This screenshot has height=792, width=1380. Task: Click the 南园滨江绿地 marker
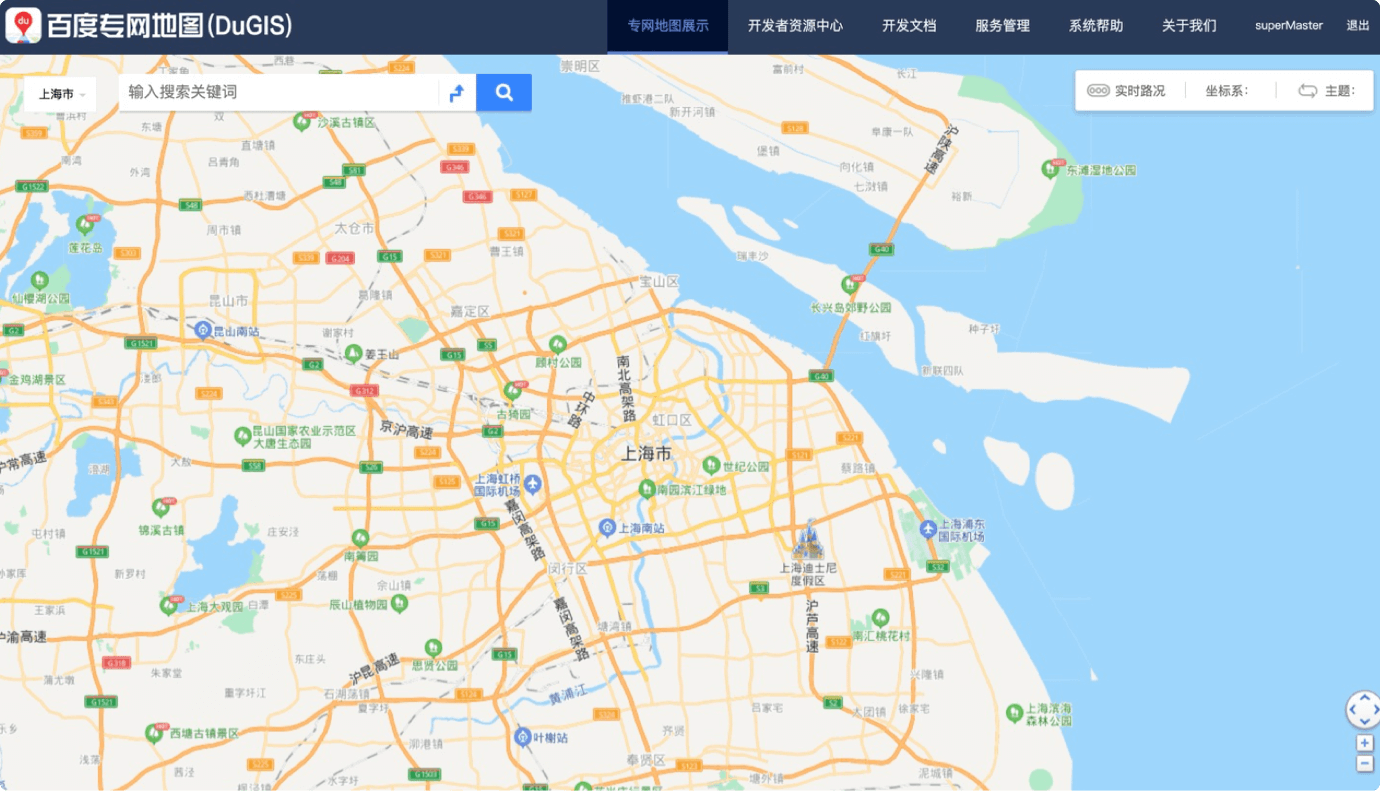(646, 489)
